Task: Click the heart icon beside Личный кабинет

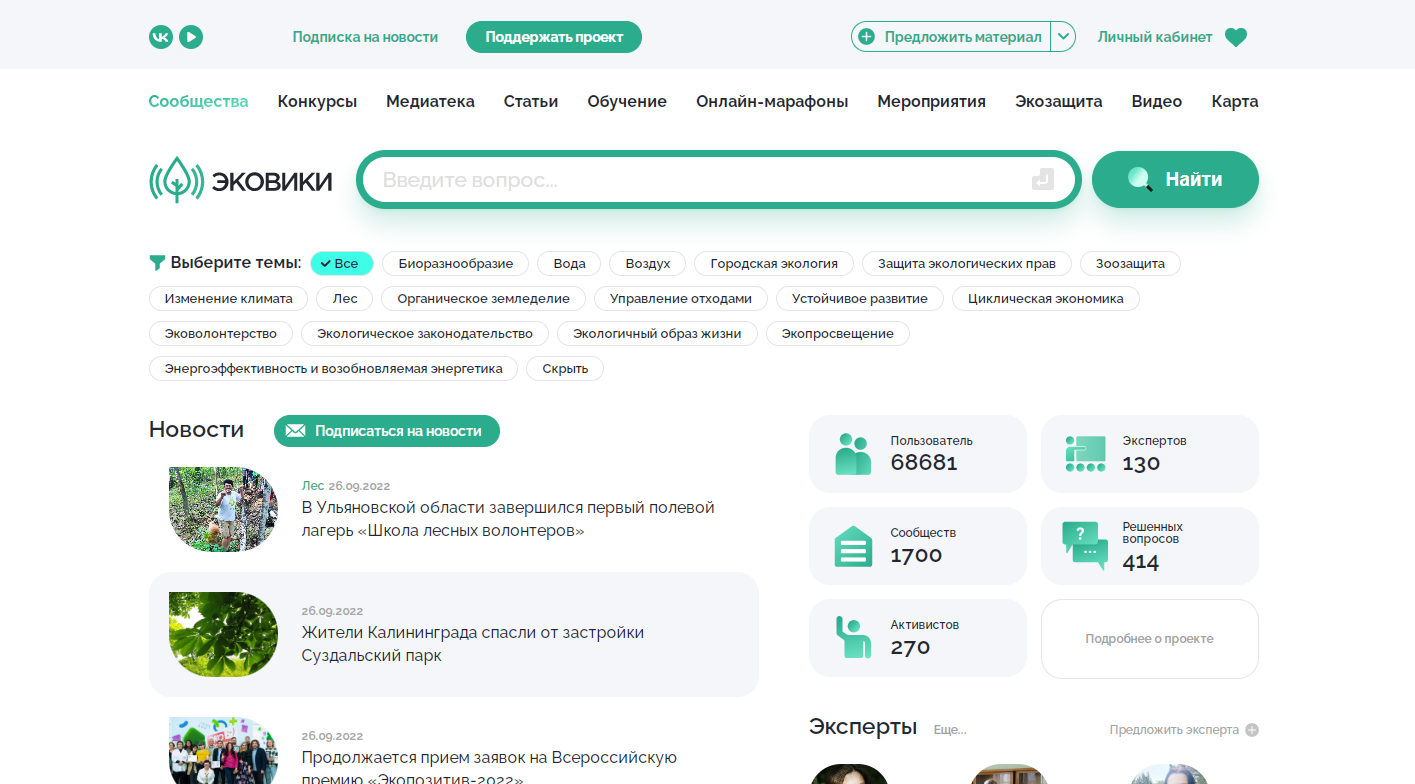Action: tap(1236, 38)
